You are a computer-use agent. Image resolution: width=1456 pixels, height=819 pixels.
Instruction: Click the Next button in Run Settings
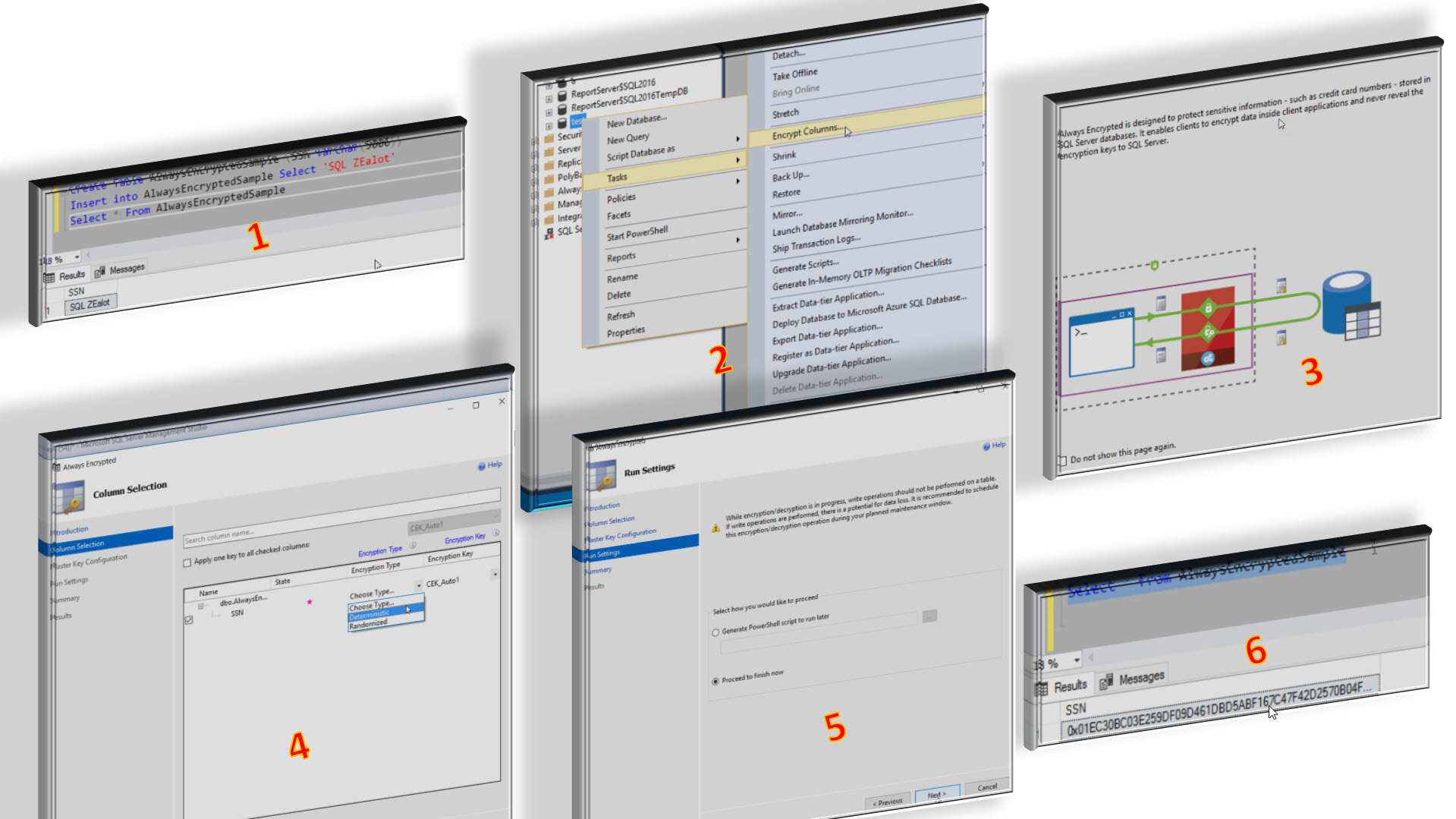tap(936, 795)
